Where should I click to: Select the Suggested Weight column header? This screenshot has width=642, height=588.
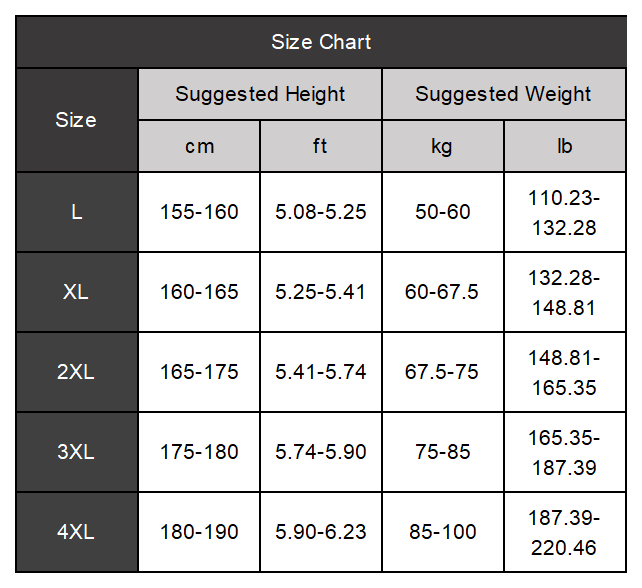point(504,94)
